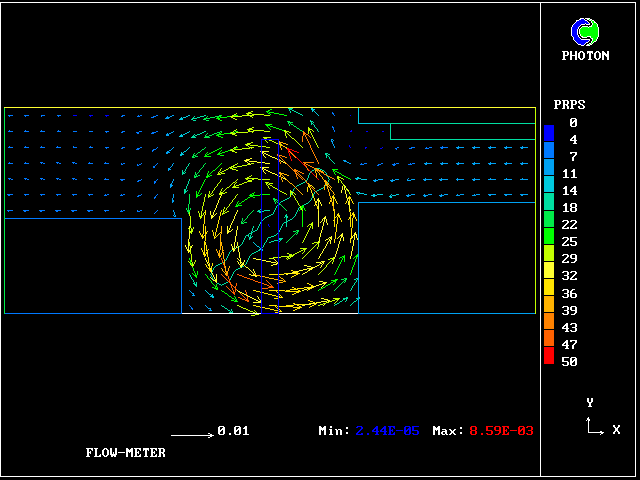This screenshot has height=480, width=640.
Task: Click legend value 50
Action: point(569,362)
